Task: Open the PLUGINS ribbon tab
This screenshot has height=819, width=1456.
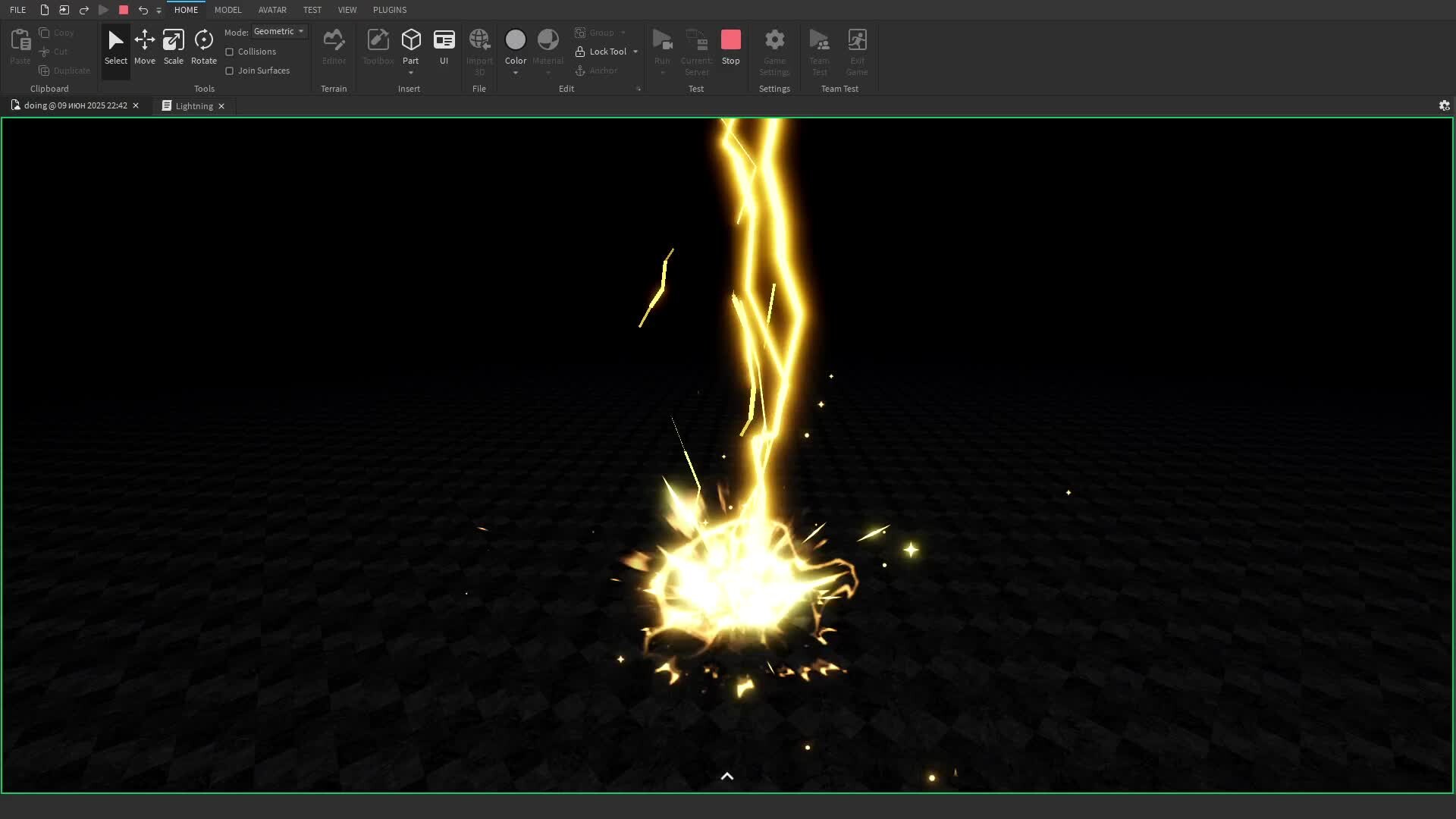Action: pos(390,10)
